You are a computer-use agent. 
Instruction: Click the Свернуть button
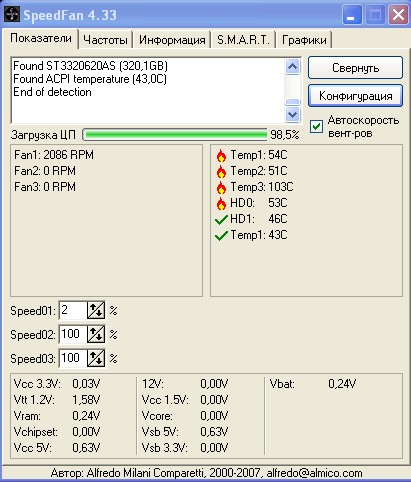(355, 68)
